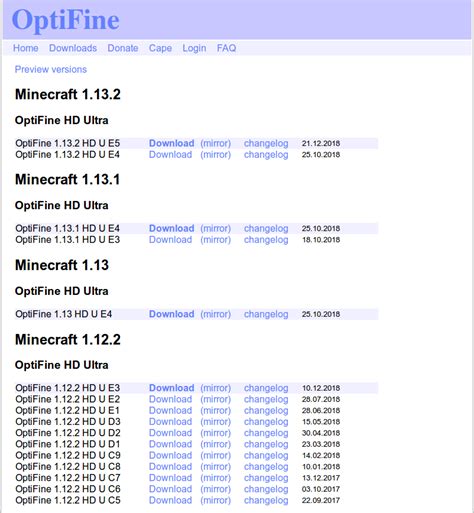Open mirror for OptiFine 1.12.2 HD U D1
This screenshot has height=513, width=474.
click(x=216, y=444)
